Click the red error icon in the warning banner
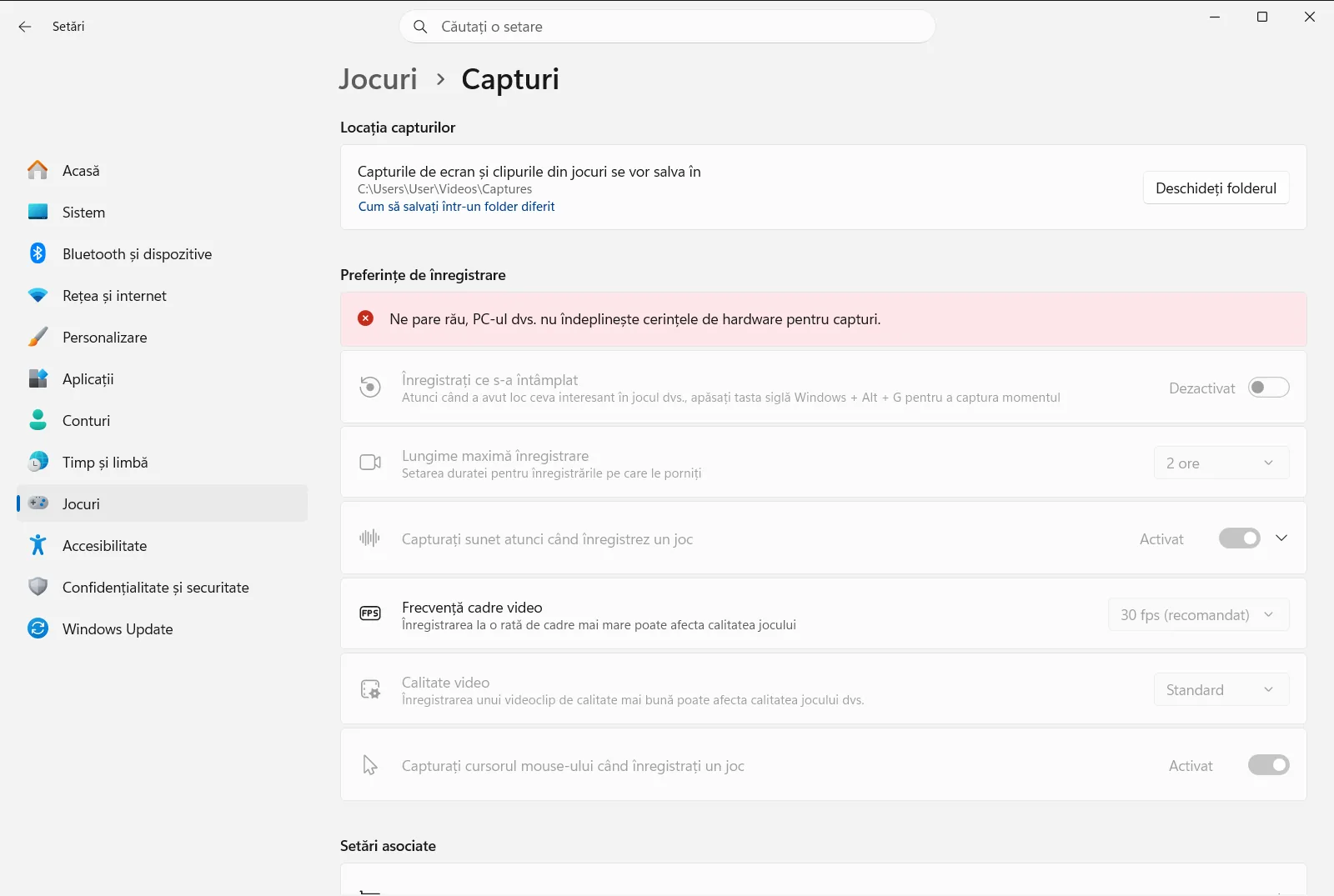Screen dimensions: 1334x896 (x=365, y=318)
